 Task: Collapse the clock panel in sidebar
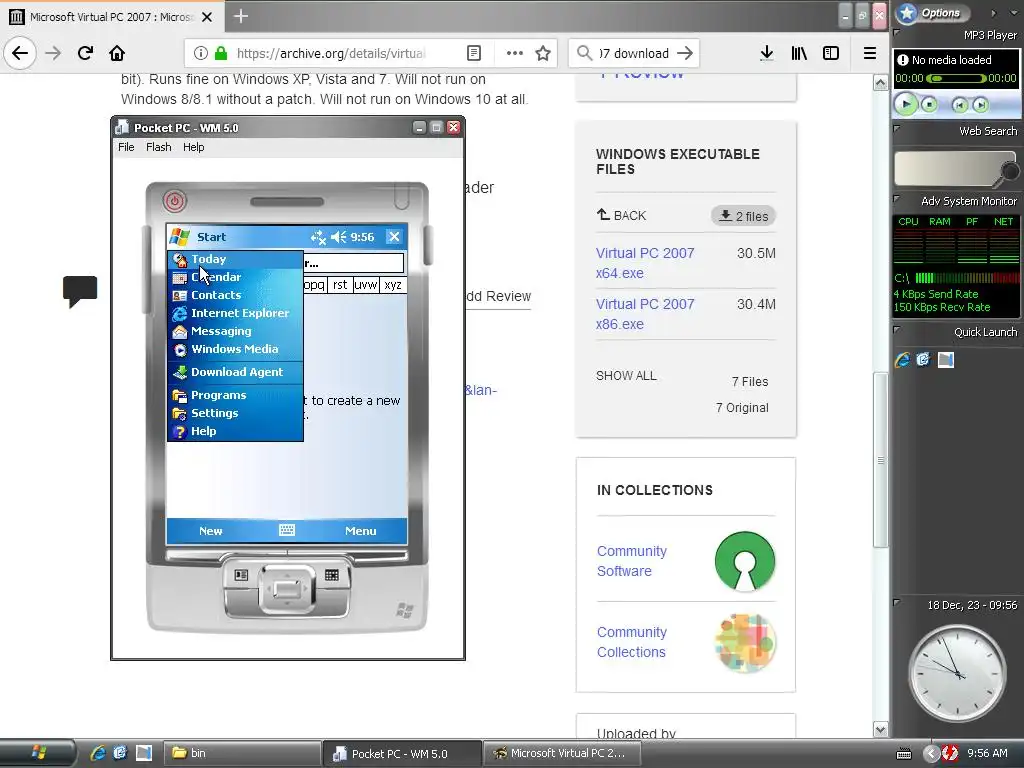(x=897, y=602)
